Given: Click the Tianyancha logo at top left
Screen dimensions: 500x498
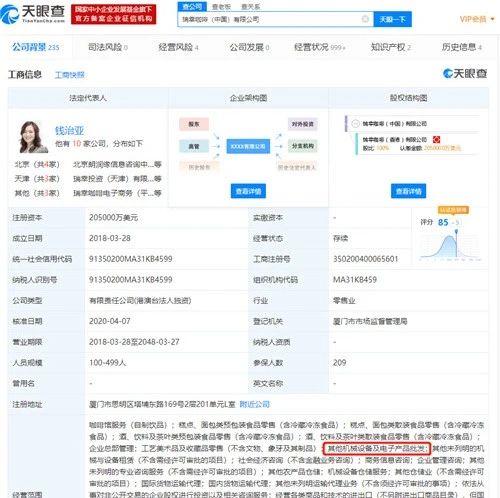Looking at the screenshot, I should tap(33, 13).
